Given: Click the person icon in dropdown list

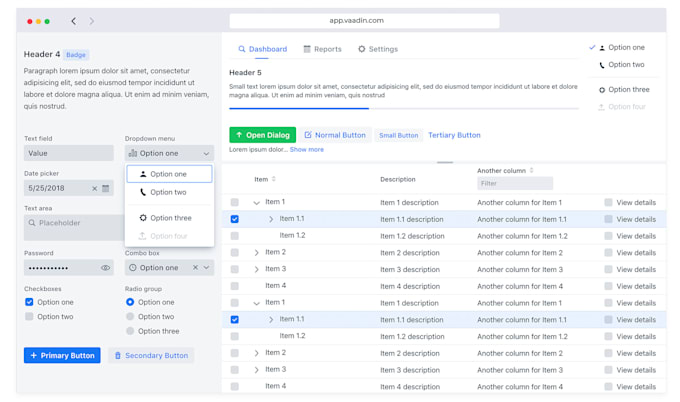Looking at the screenshot, I should tap(143, 174).
